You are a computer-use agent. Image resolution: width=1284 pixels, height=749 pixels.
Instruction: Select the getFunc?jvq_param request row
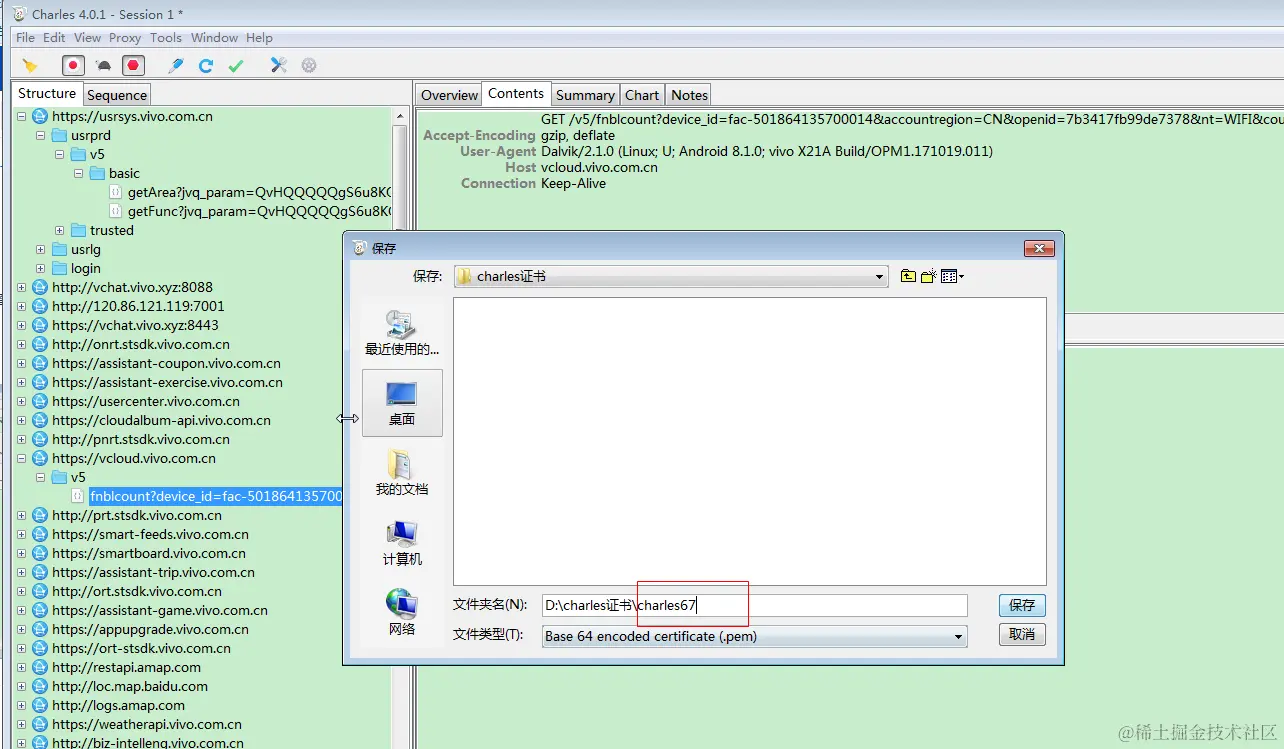click(259, 211)
